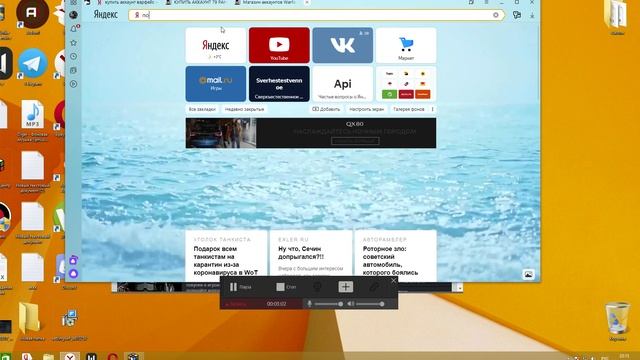Screen dimensions: 640x360
Task: Open the upper purple icon above Alice in the sidebar
Action: 73,260
